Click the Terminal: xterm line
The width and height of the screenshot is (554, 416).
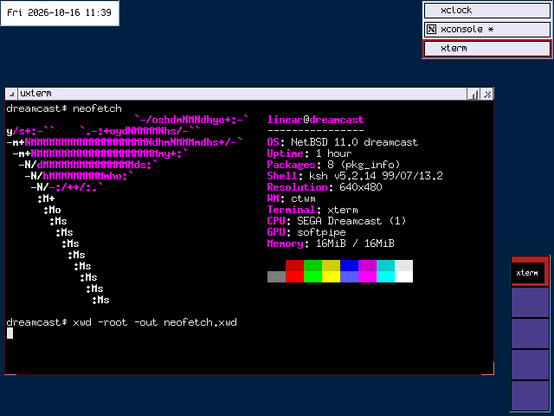(x=312, y=210)
